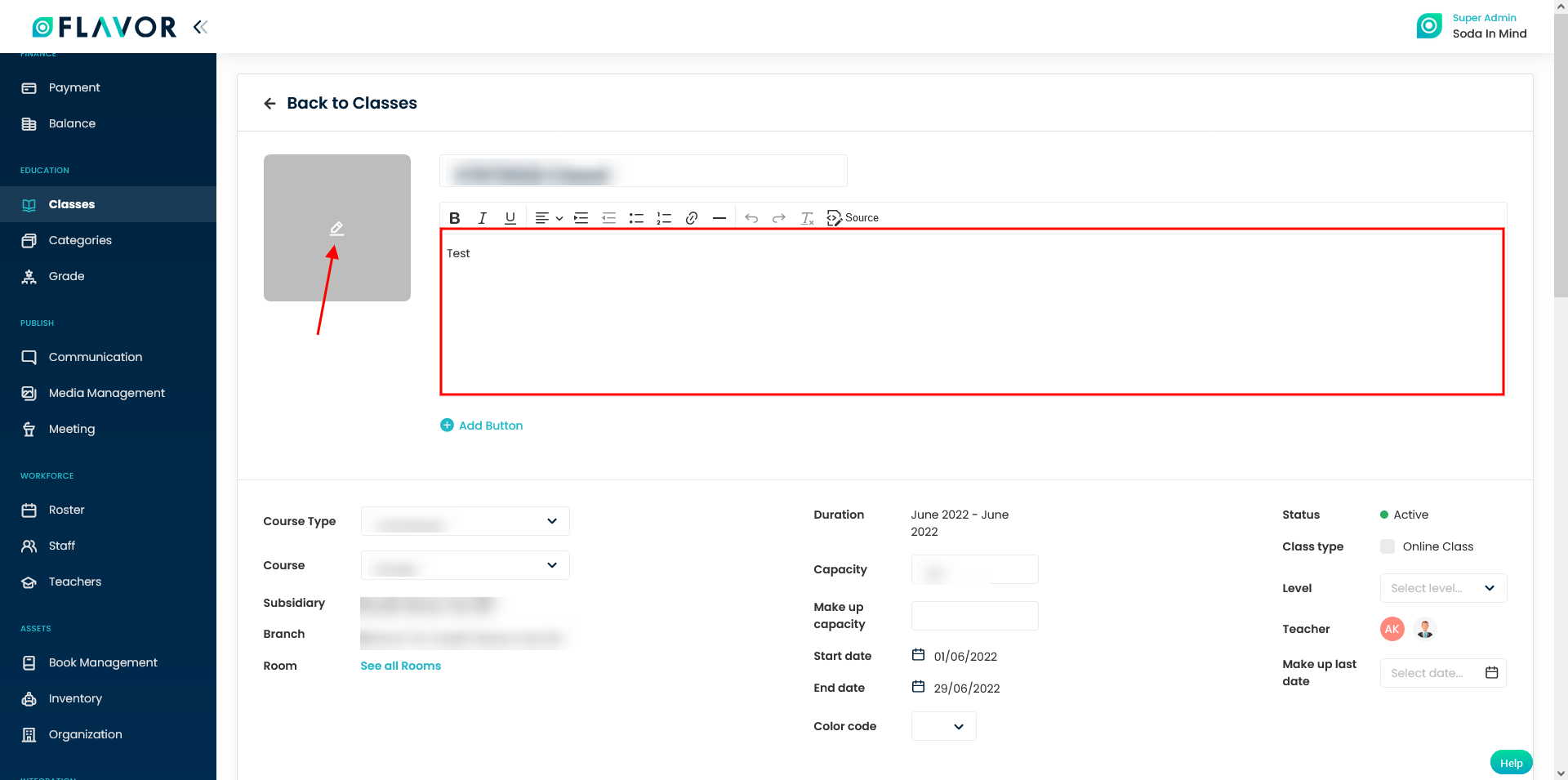Open Organization in sidebar
This screenshot has width=1568, height=780.
(108, 734)
